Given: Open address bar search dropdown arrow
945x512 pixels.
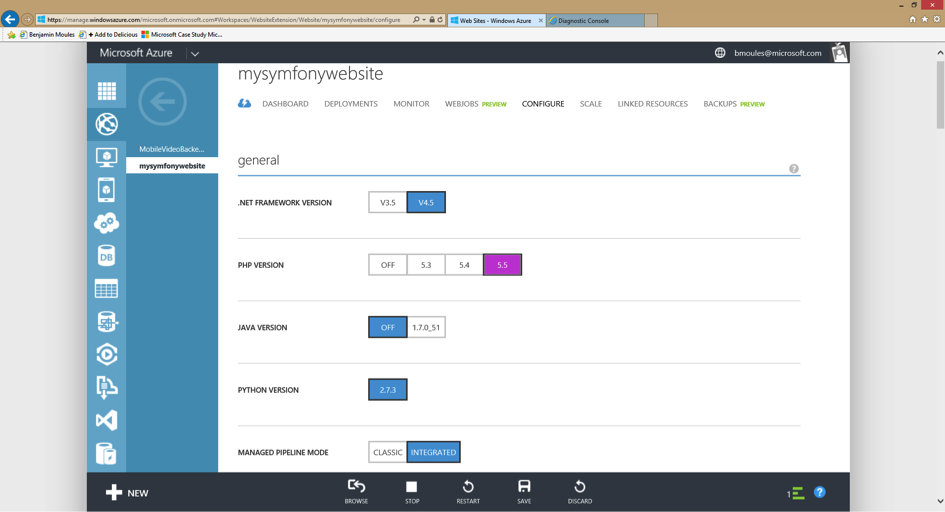Looking at the screenshot, I should tap(424, 20).
